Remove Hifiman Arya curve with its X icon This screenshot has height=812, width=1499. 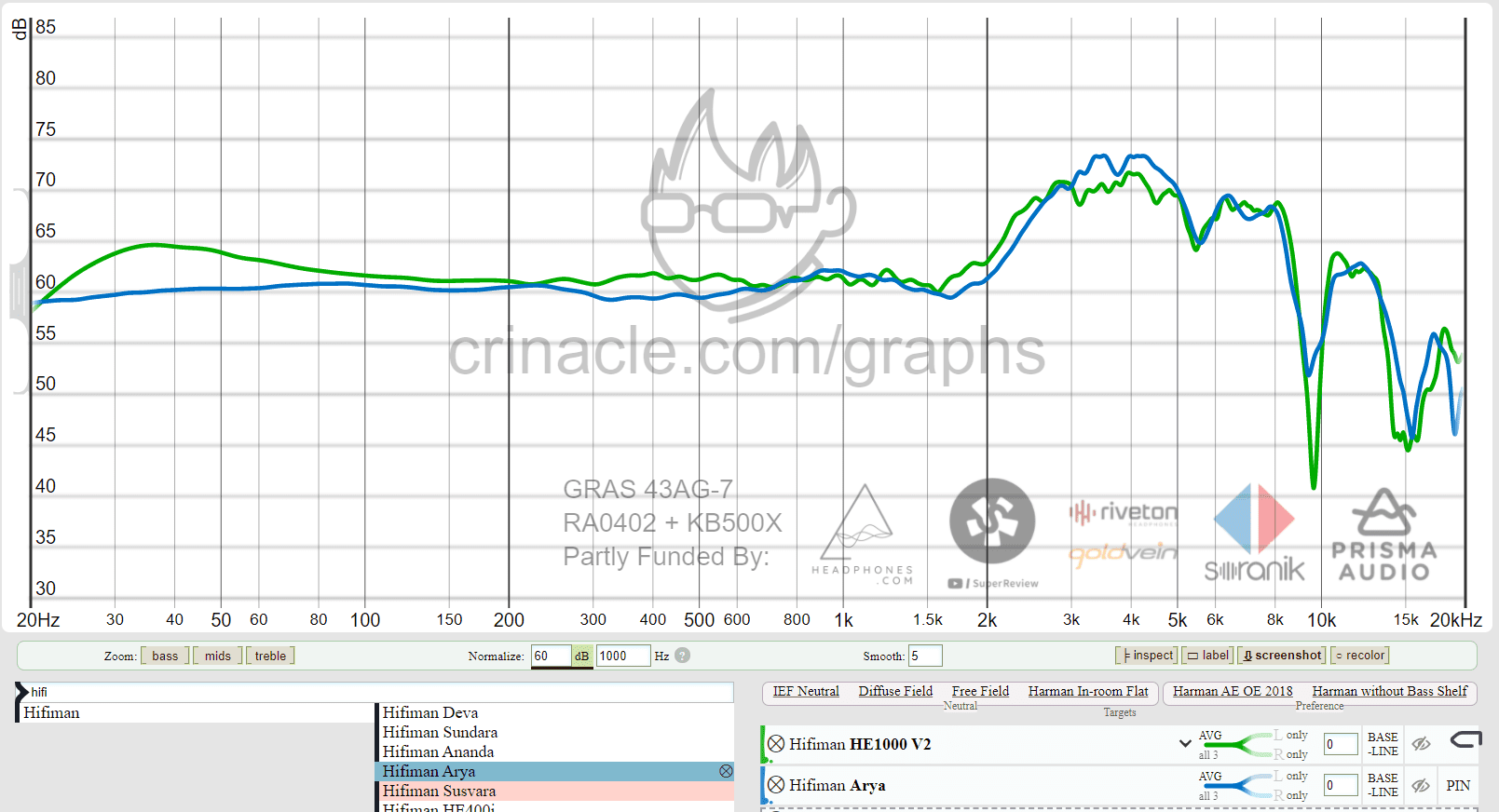[x=776, y=785]
